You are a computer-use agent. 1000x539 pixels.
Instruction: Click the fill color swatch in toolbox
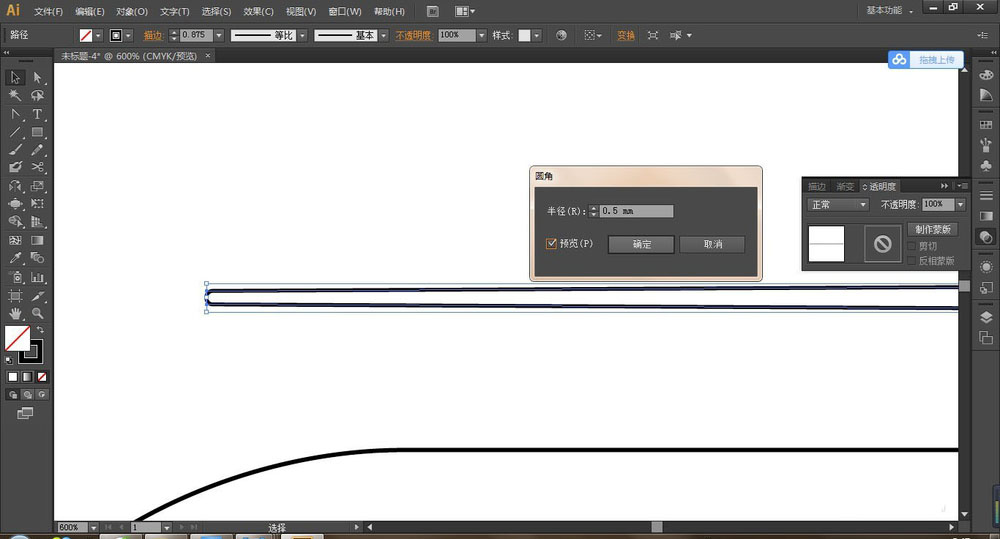17,338
